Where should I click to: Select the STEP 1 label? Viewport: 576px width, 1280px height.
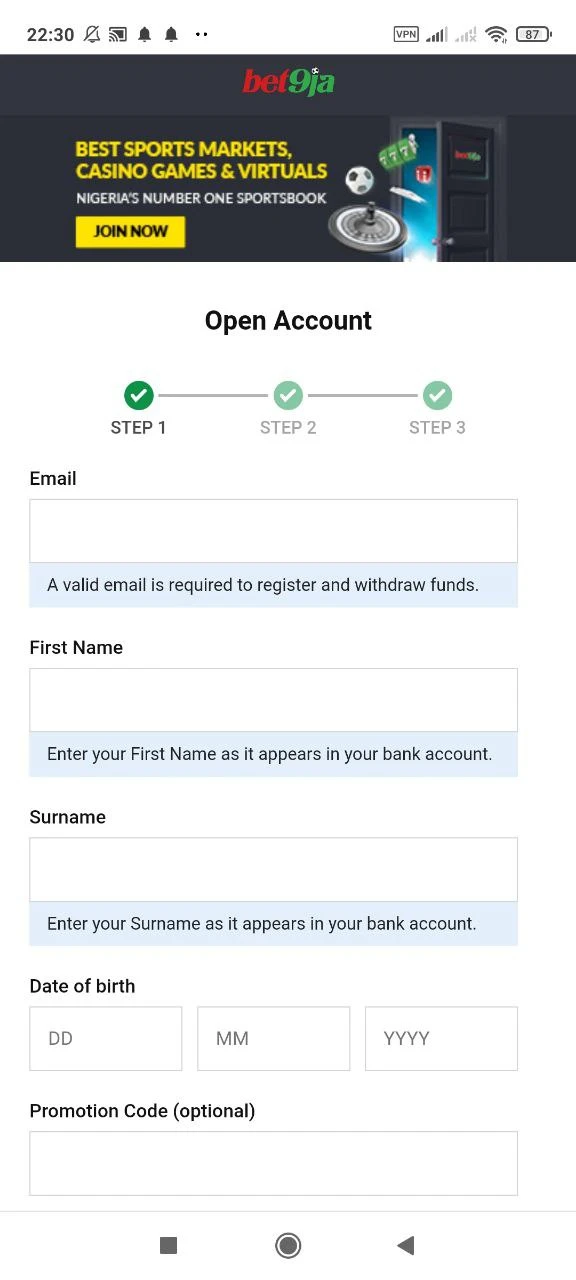[x=138, y=427]
